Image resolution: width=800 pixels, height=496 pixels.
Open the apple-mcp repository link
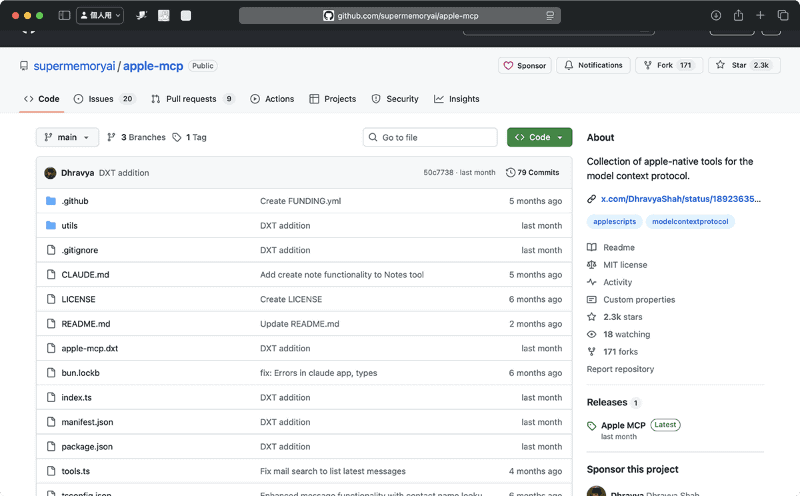(x=153, y=66)
